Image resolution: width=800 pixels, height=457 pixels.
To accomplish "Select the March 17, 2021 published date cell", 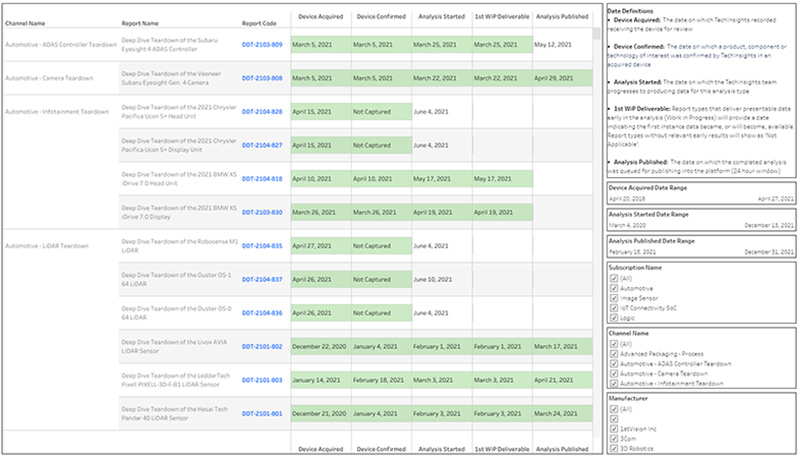I will (562, 347).
